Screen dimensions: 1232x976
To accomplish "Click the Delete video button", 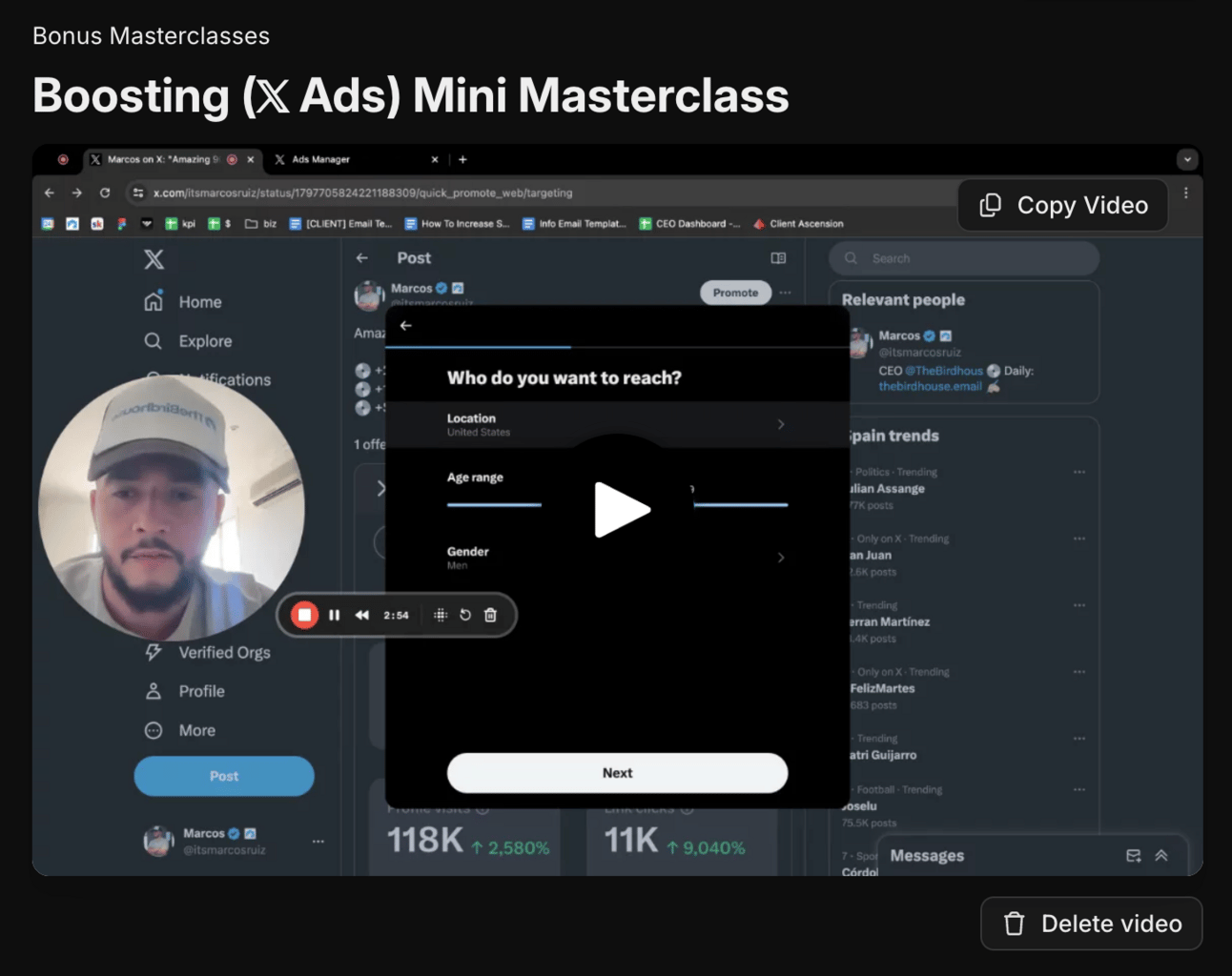I will [1092, 924].
